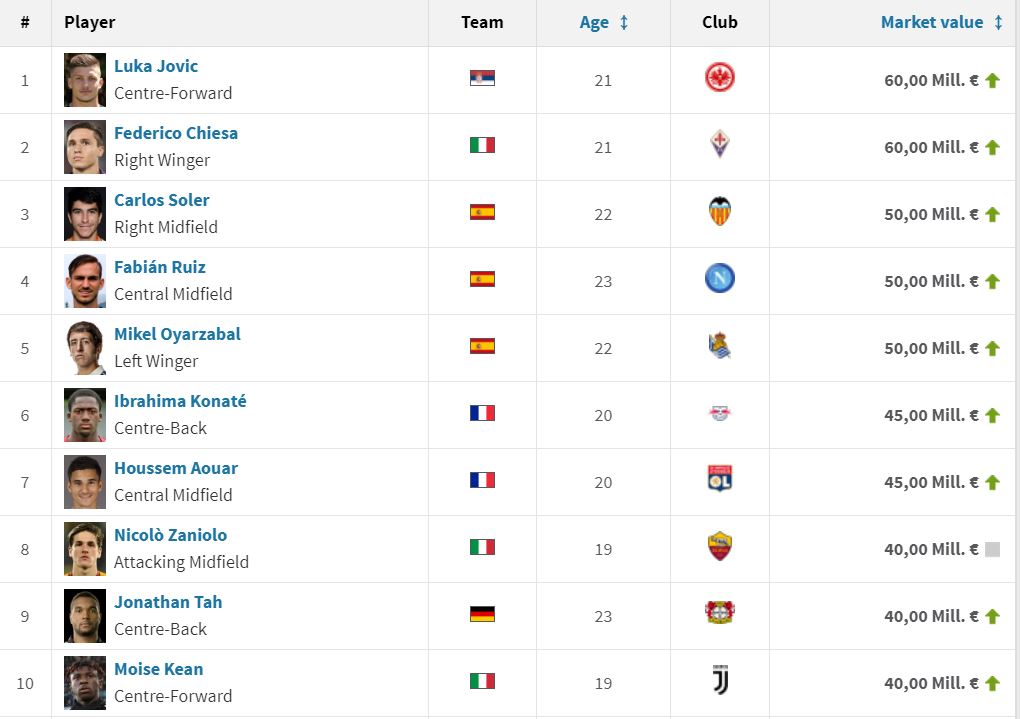1020x719 pixels.
Task: Click Mikel Oyarzabal name link
Action: 177,334
